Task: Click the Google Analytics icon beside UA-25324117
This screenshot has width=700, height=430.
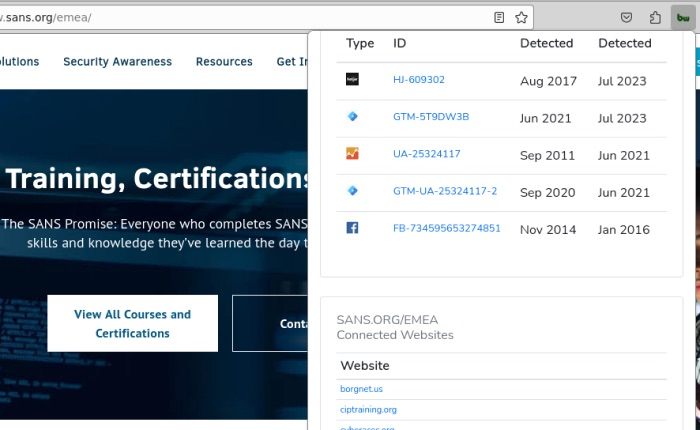Action: coord(352,154)
